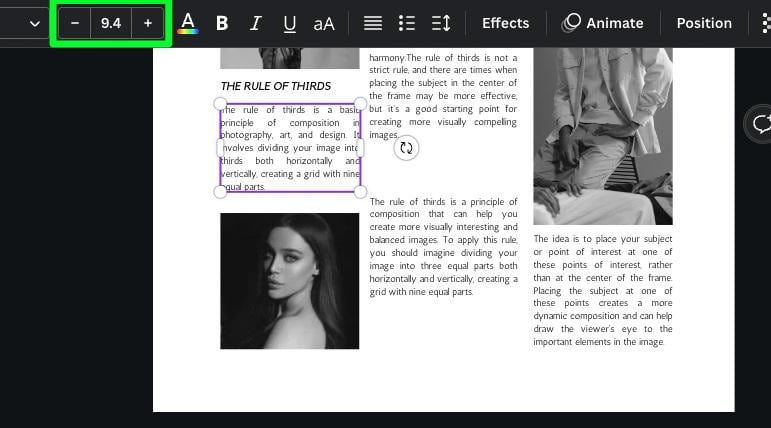The height and width of the screenshot is (428, 771).
Task: Apply bulleted list formatting
Action: pos(407,23)
